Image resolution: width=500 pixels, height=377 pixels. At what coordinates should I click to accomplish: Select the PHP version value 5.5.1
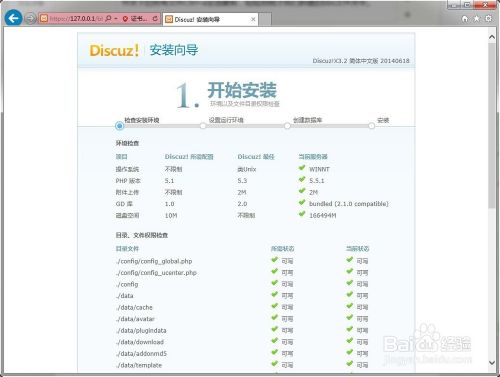(x=317, y=181)
